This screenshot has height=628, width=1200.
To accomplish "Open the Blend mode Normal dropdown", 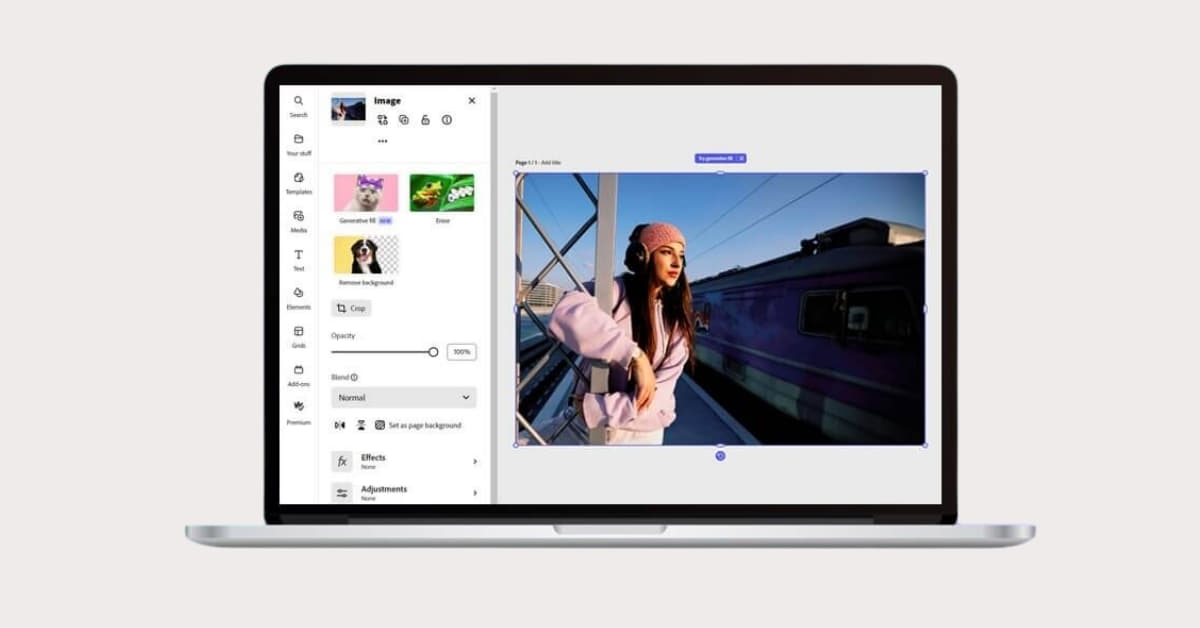I will coord(404,397).
